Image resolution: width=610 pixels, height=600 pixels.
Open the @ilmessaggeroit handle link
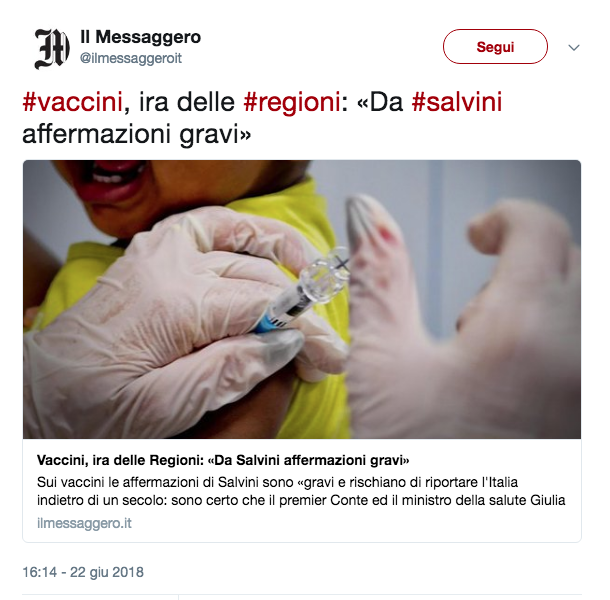click(x=131, y=58)
